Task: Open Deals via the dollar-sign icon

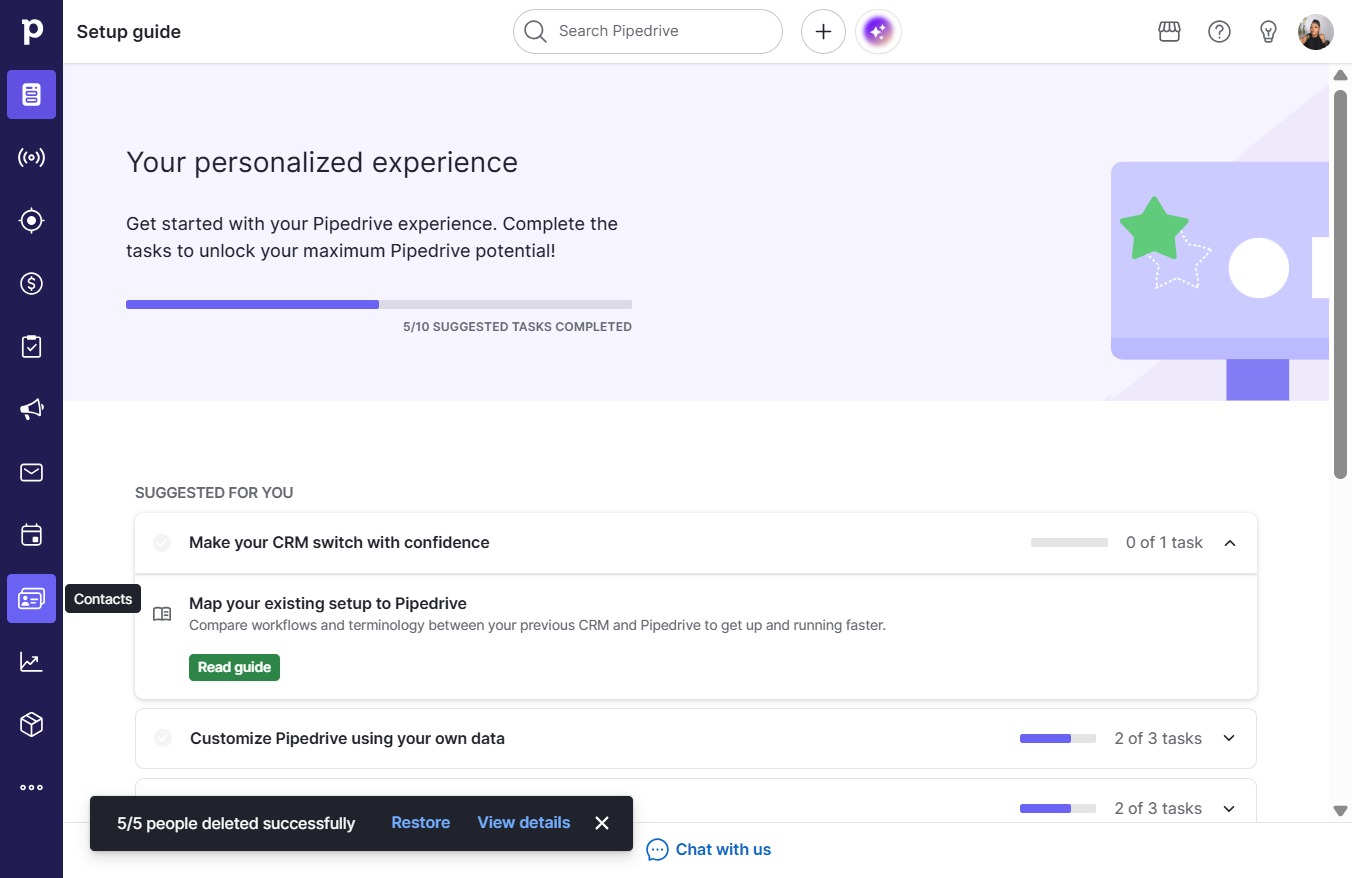Action: (x=32, y=284)
